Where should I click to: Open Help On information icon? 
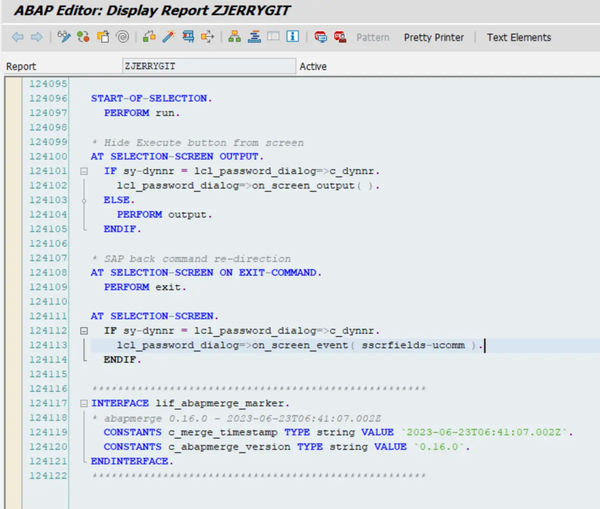(x=293, y=37)
